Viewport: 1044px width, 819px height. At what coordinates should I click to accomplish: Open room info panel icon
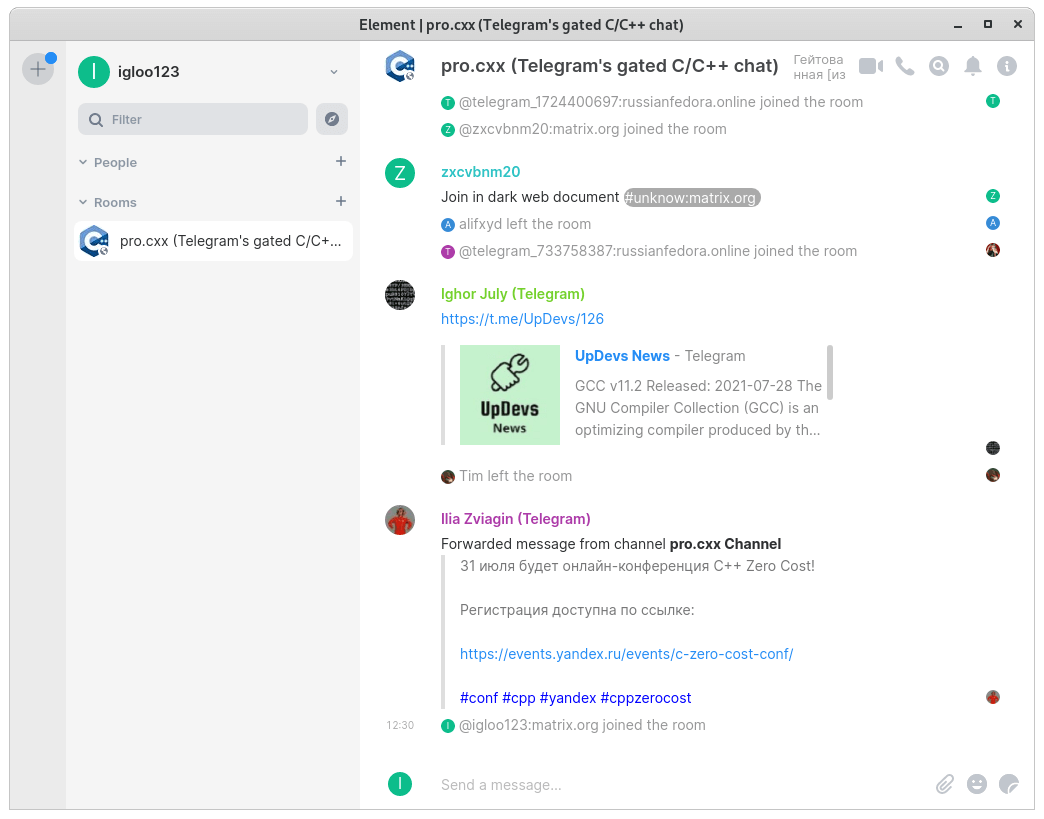click(1007, 67)
